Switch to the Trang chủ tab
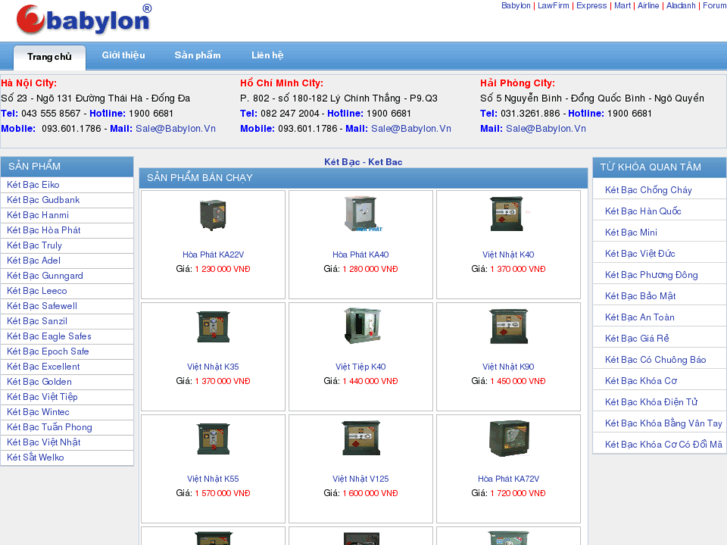Viewport: 727px width, 545px height. (x=49, y=57)
